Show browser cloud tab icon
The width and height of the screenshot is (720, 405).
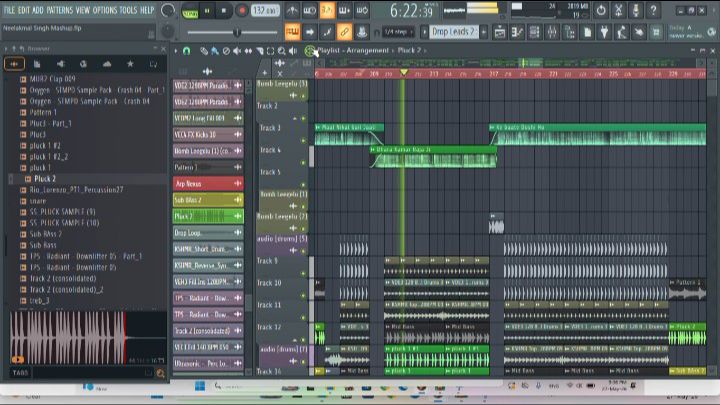click(107, 64)
